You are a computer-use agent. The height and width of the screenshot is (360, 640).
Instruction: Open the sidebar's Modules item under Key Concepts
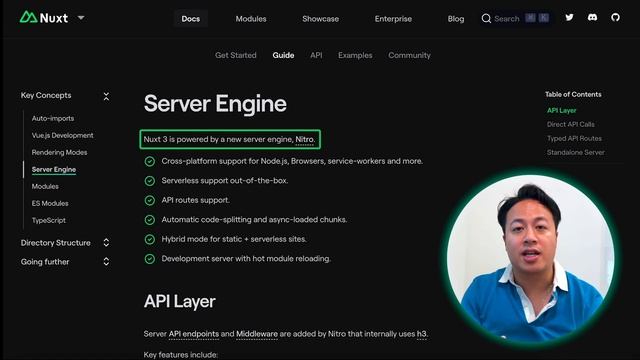45,186
